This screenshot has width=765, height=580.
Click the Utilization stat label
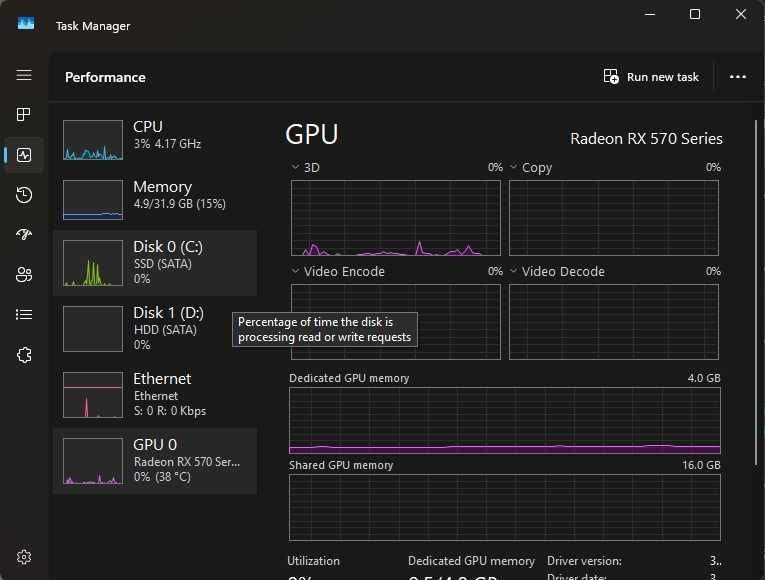pyautogui.click(x=313, y=561)
